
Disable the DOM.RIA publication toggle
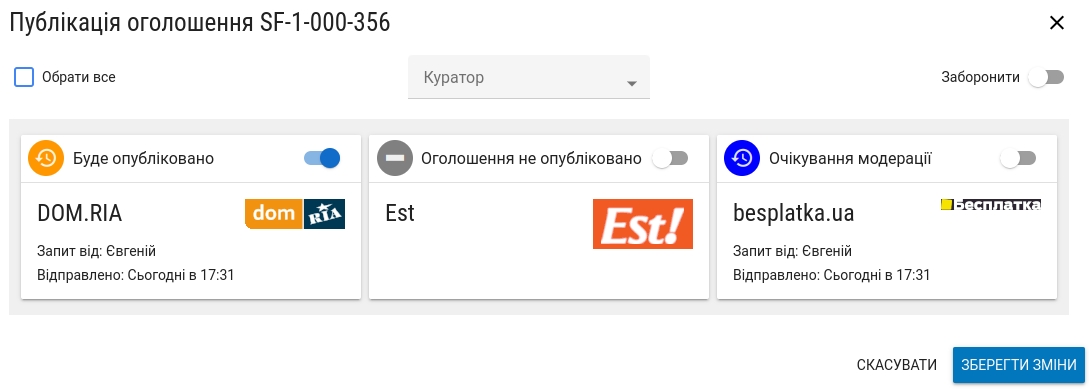322,158
